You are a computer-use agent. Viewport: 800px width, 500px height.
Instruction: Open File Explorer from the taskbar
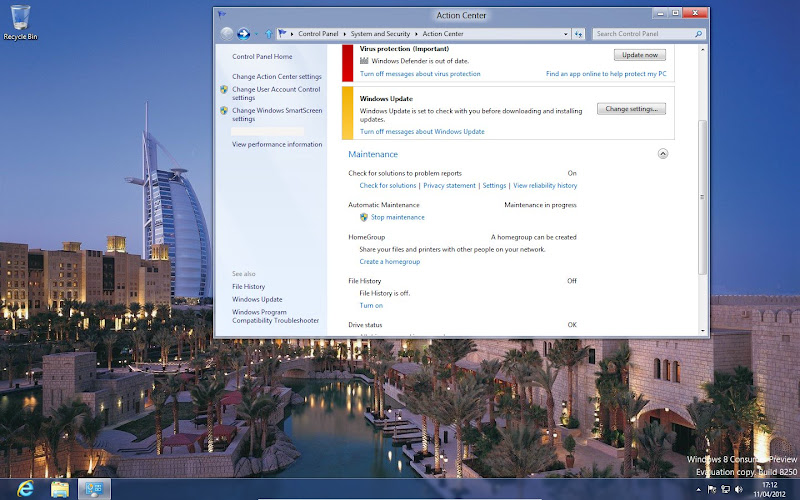pos(60,489)
